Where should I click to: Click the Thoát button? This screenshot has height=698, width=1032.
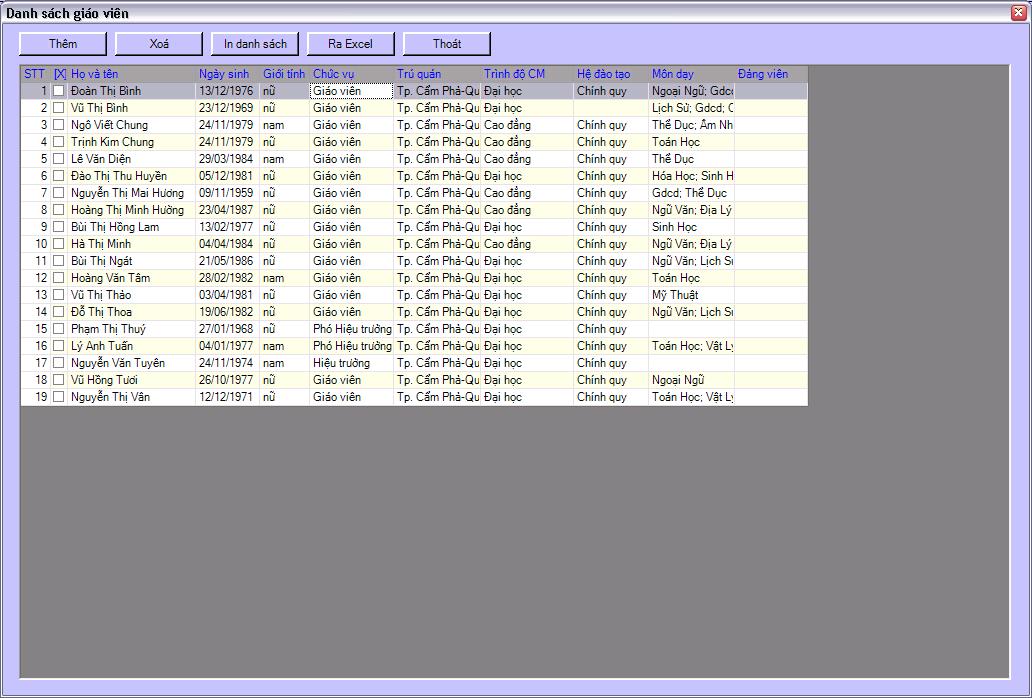pyautogui.click(x=447, y=44)
